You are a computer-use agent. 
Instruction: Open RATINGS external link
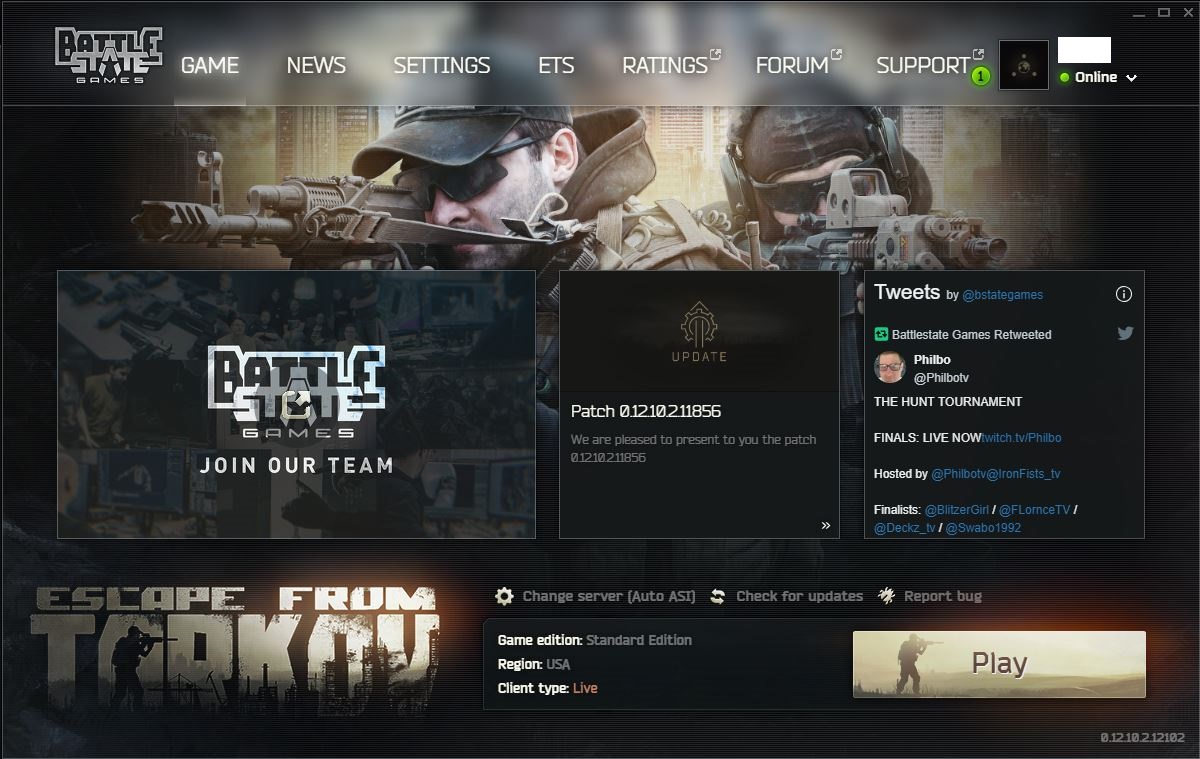pos(671,64)
